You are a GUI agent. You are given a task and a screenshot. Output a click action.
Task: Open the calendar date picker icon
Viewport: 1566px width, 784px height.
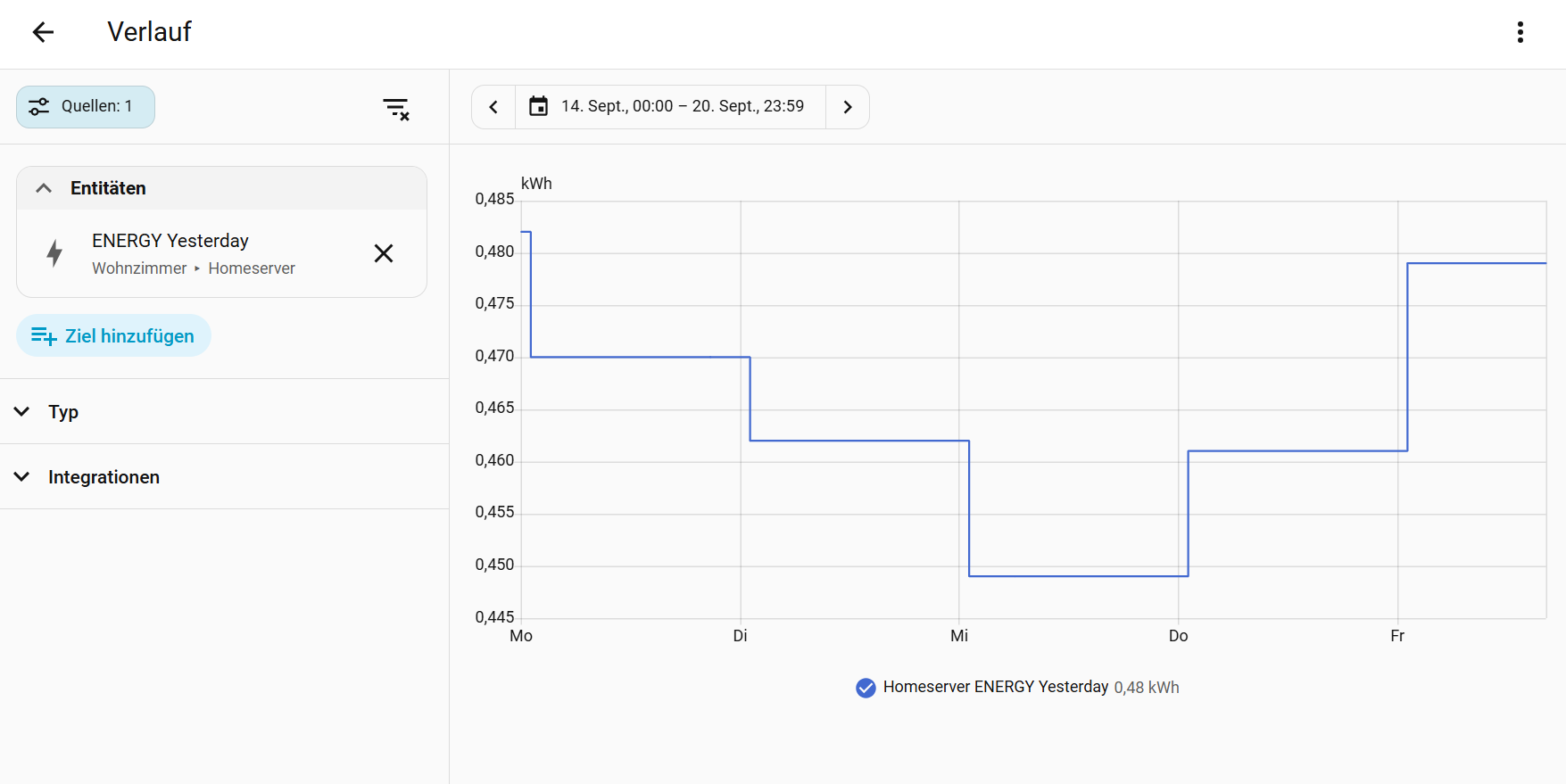538,106
